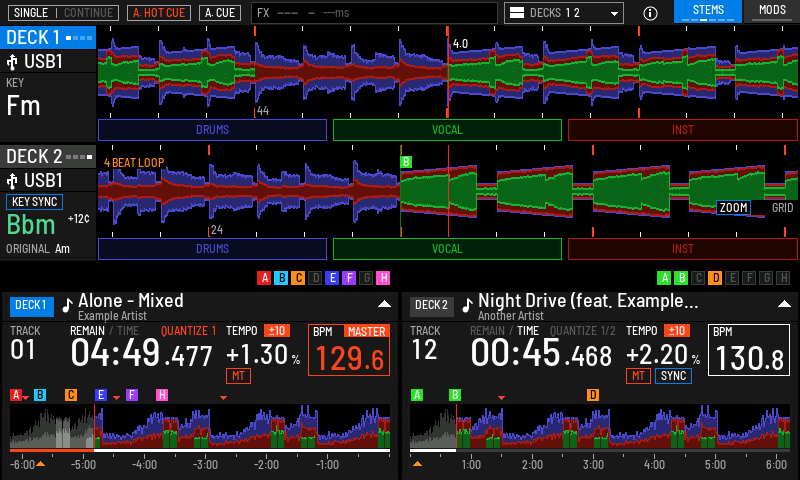Toggle Deck 1 MT master tempo

(x=238, y=376)
